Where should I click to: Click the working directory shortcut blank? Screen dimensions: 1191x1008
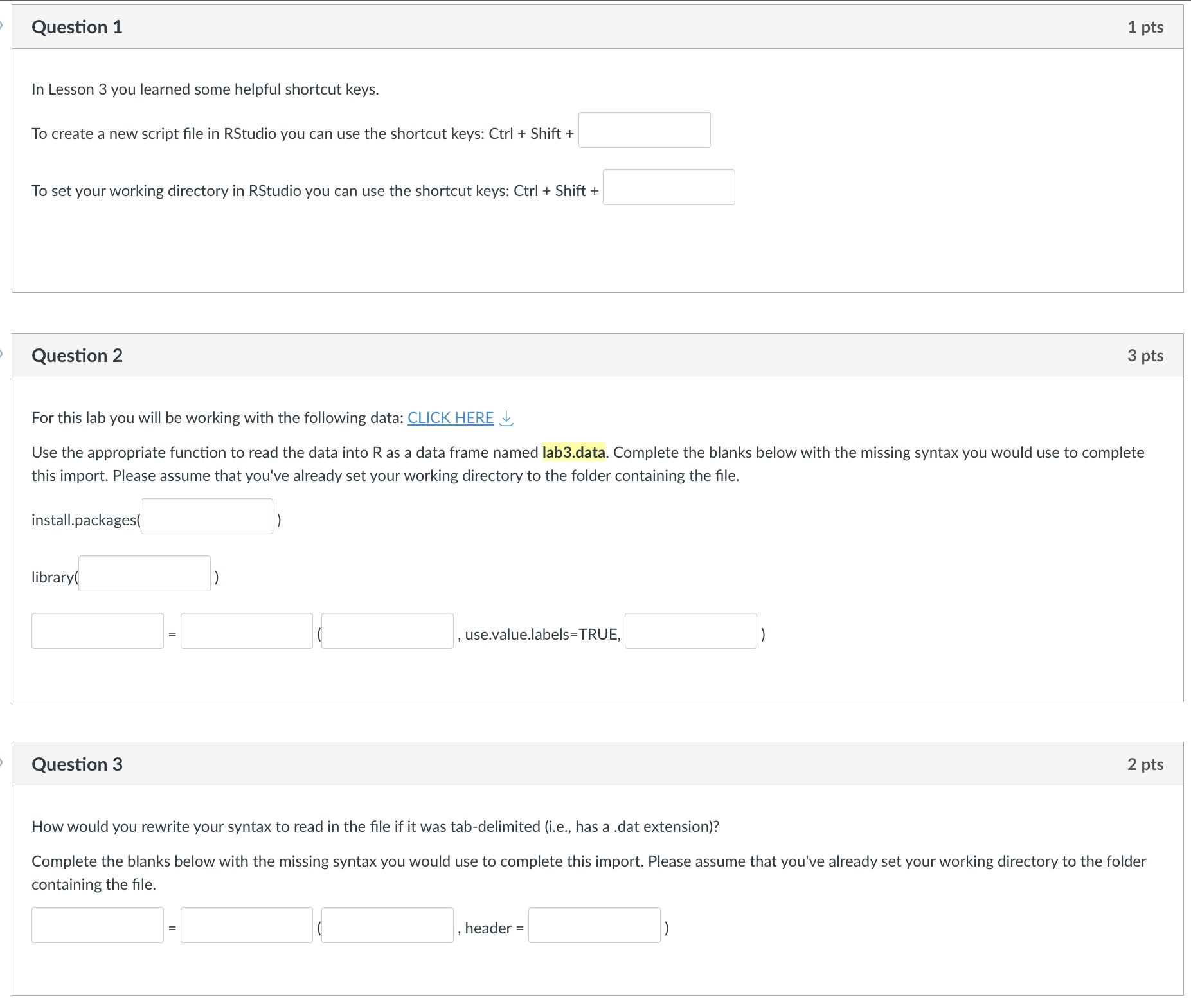[x=668, y=187]
